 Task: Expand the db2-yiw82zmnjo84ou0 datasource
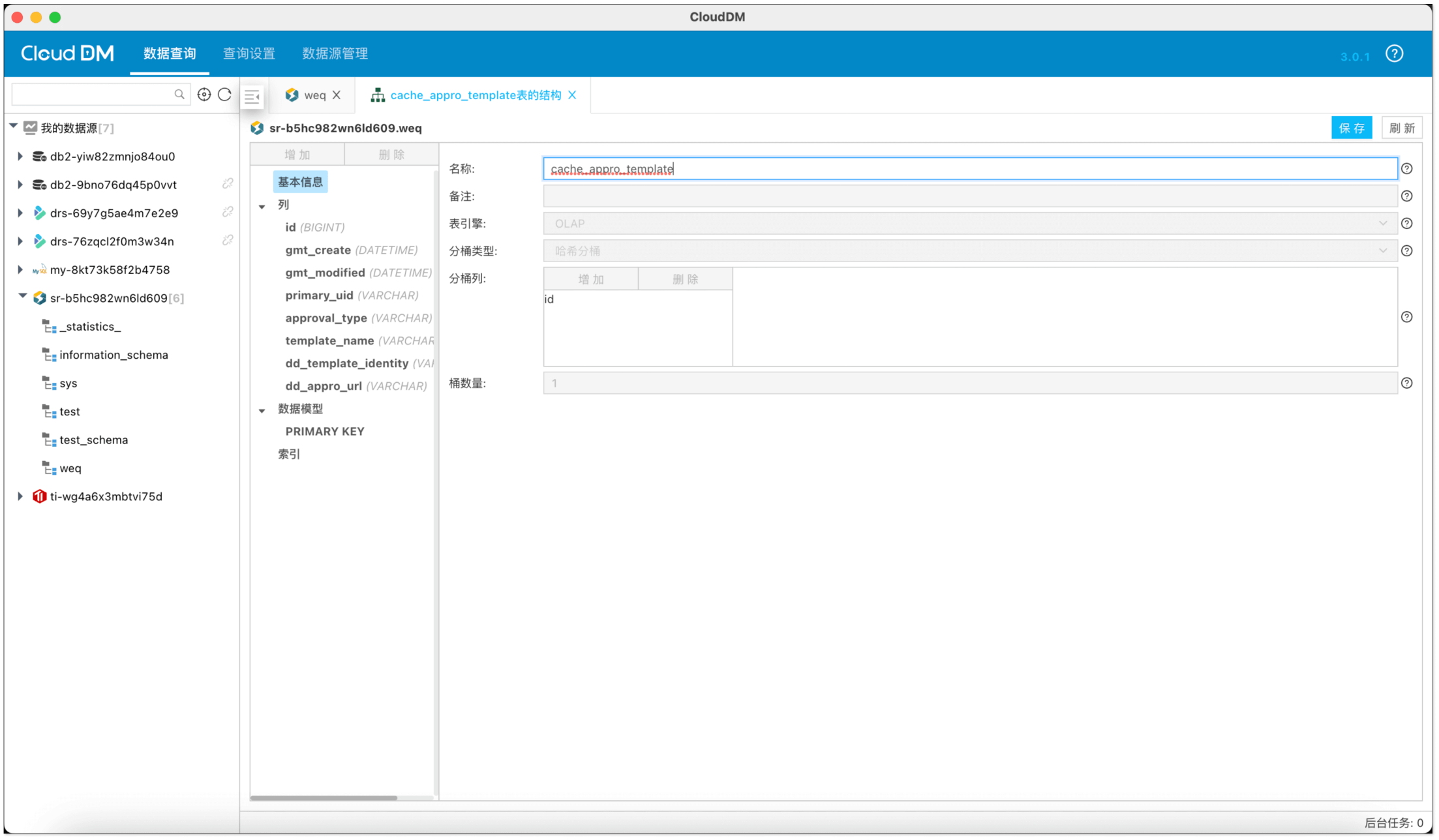[20, 157]
